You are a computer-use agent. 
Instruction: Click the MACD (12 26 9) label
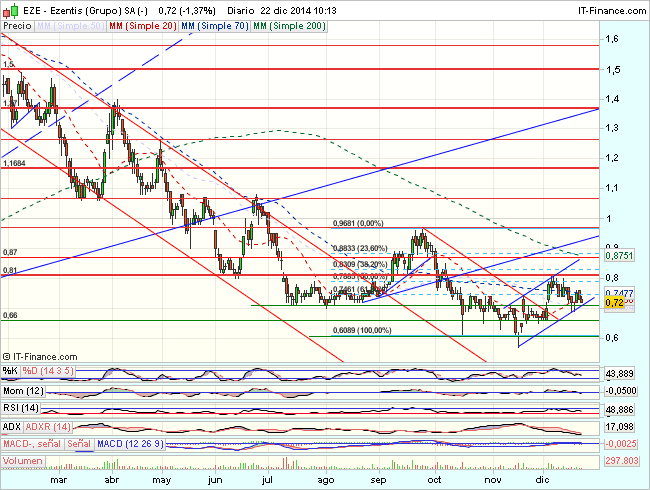(130, 444)
